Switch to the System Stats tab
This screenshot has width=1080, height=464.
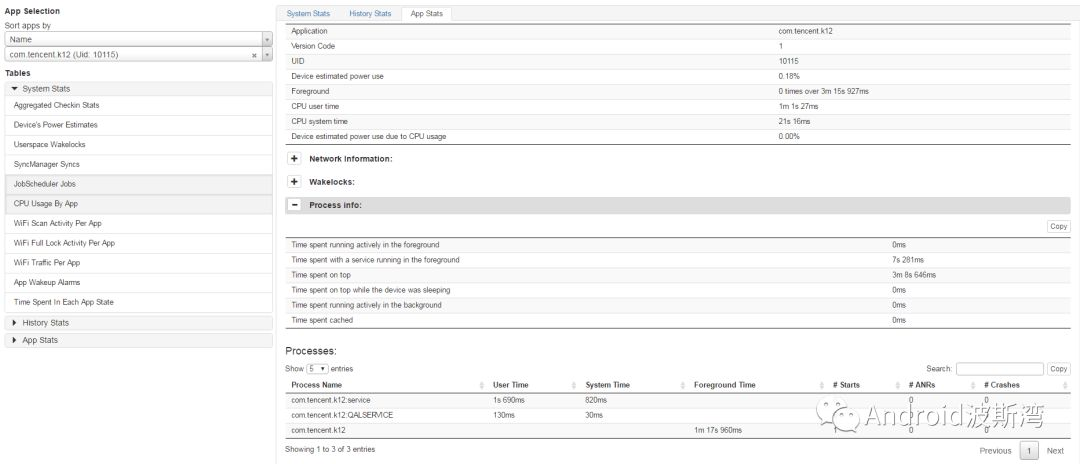[x=307, y=14]
